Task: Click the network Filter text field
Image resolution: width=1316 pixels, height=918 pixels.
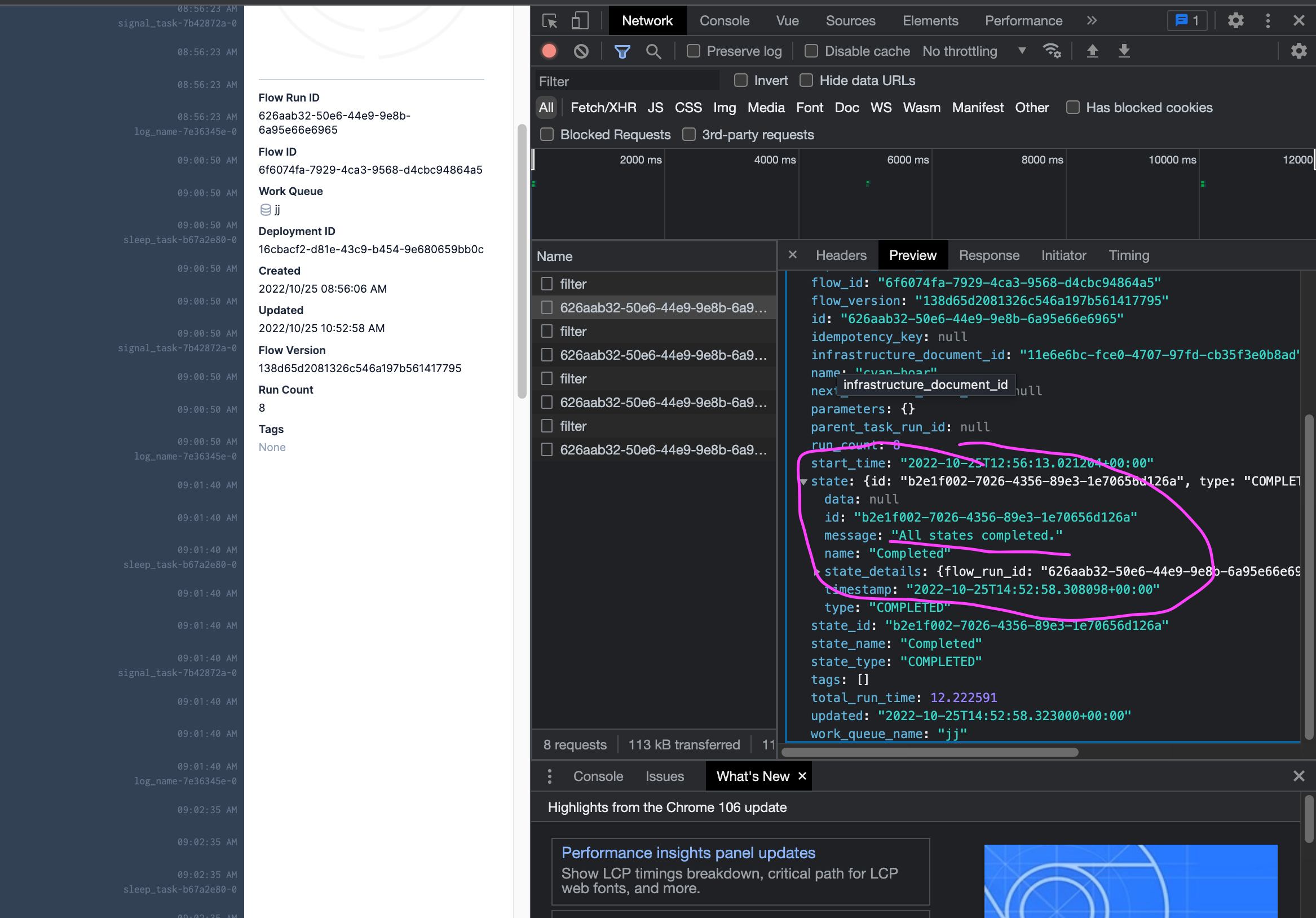Action: click(628, 81)
